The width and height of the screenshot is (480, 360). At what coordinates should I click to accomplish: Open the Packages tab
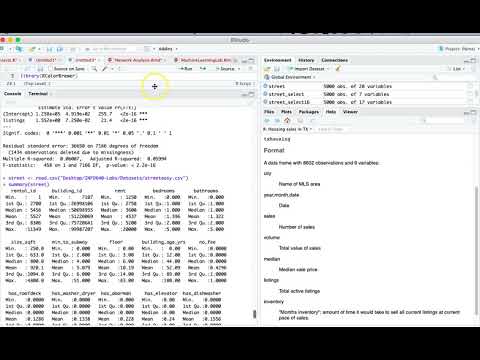[309, 112]
